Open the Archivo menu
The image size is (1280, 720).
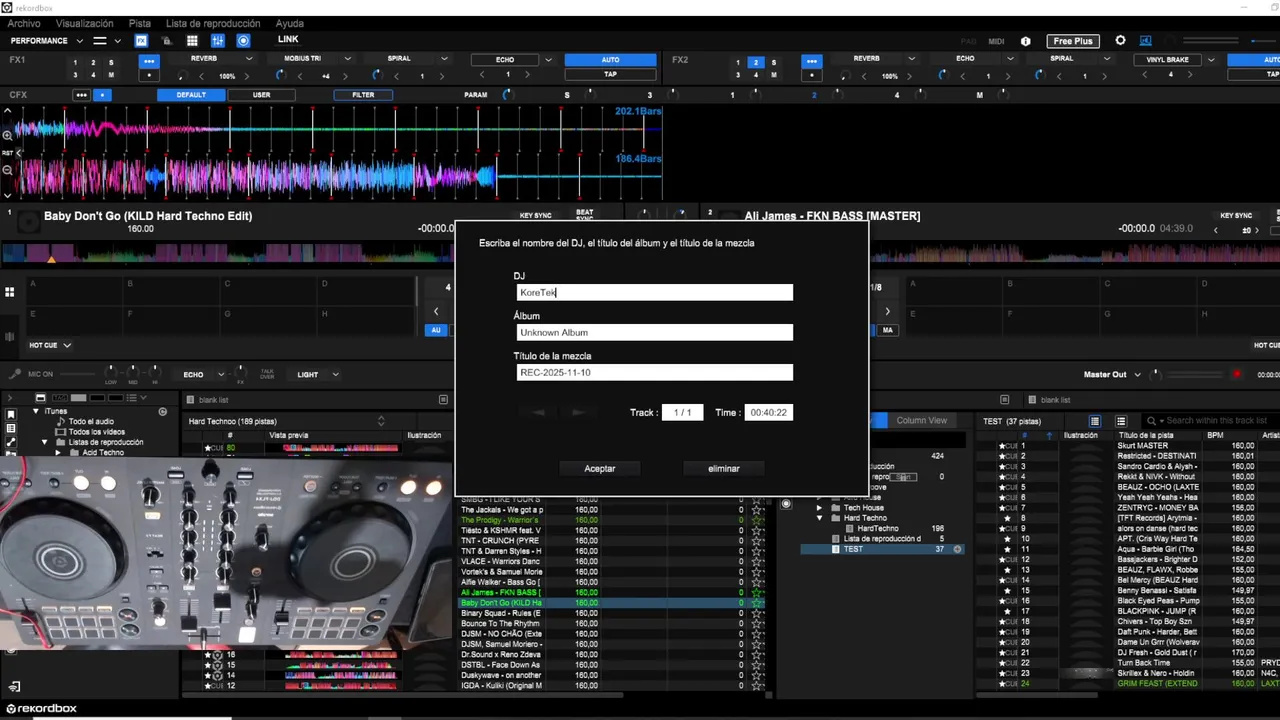click(x=24, y=23)
